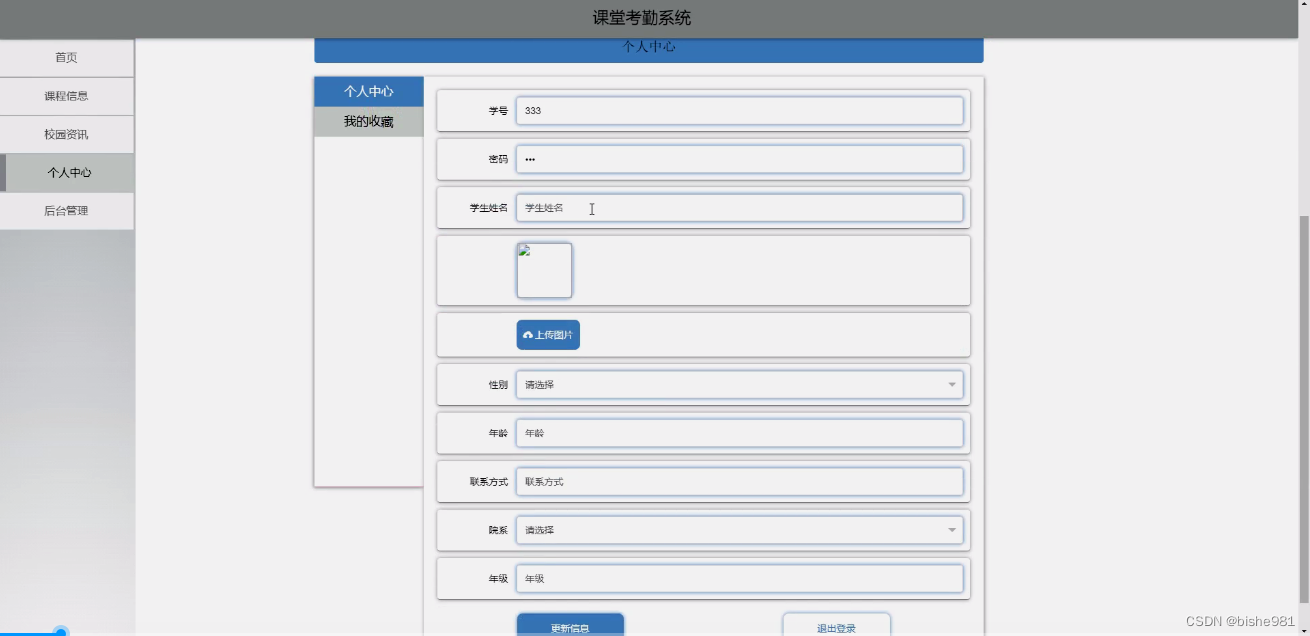Open 课程信息 in the sidebar

tap(66, 96)
